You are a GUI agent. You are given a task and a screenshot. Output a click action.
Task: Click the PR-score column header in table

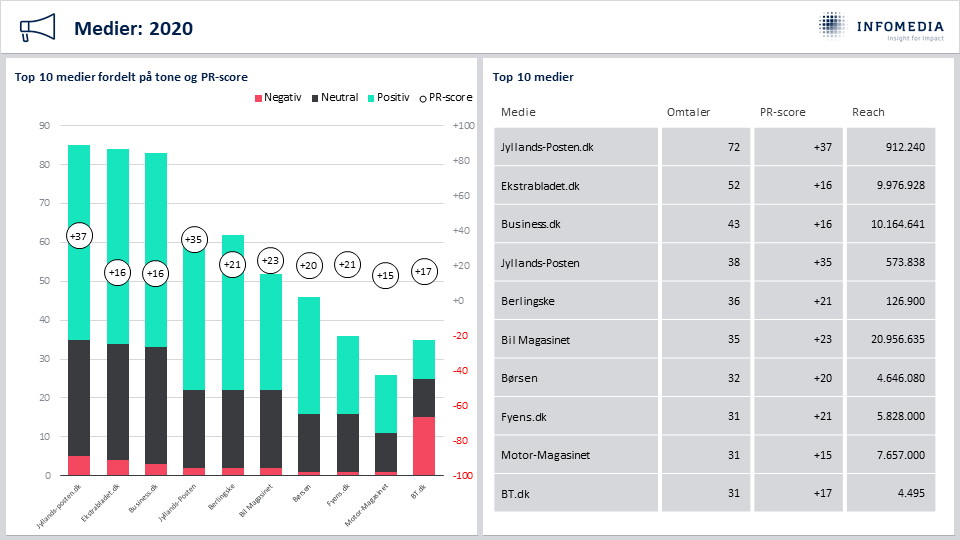pos(782,112)
